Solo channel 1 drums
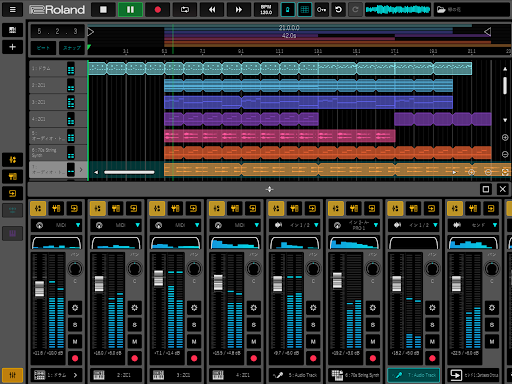512x384 pixels. [x=75, y=325]
